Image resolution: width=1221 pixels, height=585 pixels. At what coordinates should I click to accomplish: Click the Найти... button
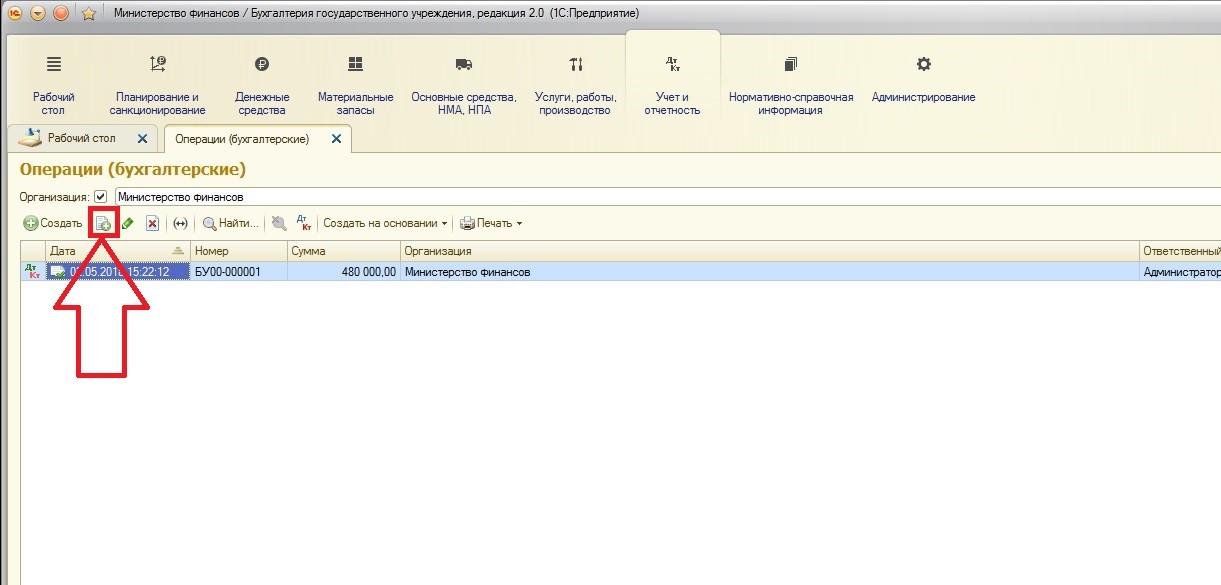click(x=231, y=223)
